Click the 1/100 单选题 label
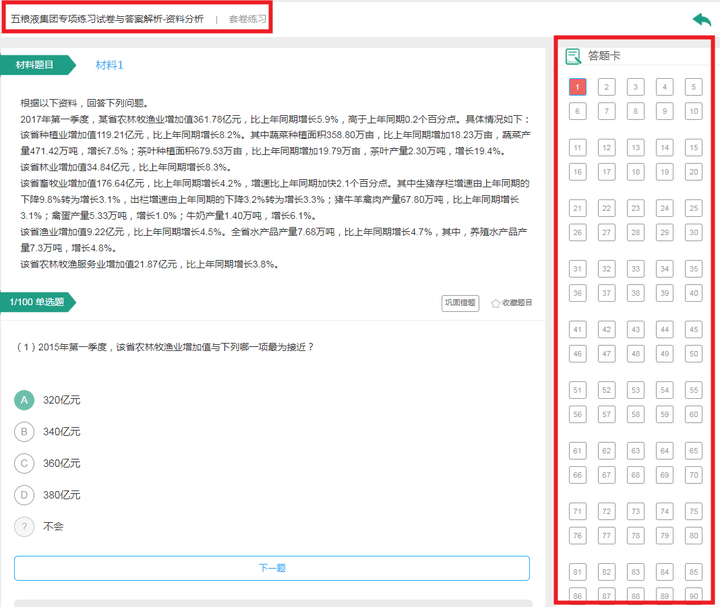This screenshot has height=607, width=720. (x=37, y=302)
